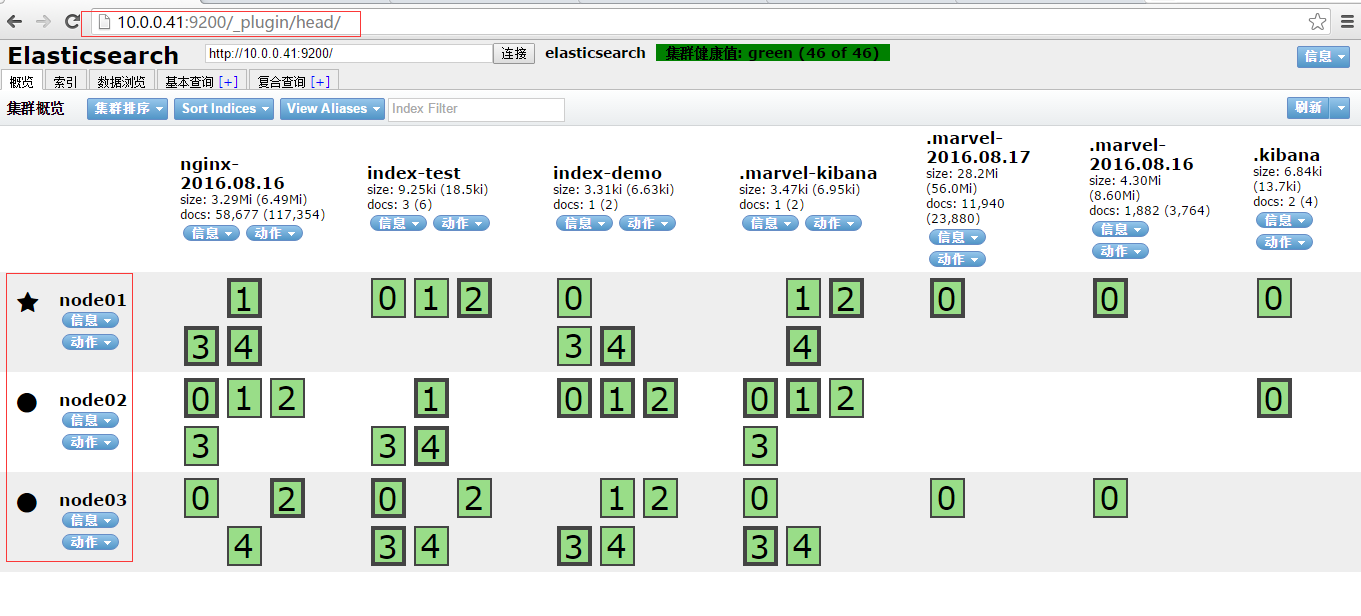Select .marvel-kibana shard 4 on node03

pos(803,546)
